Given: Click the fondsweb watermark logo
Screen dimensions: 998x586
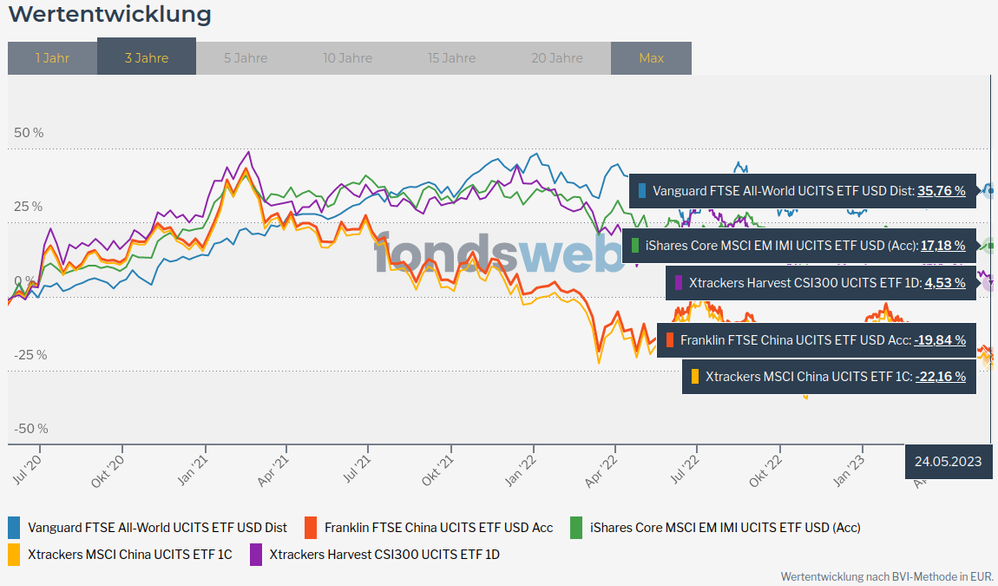Looking at the screenshot, I should pyautogui.click(x=500, y=253).
